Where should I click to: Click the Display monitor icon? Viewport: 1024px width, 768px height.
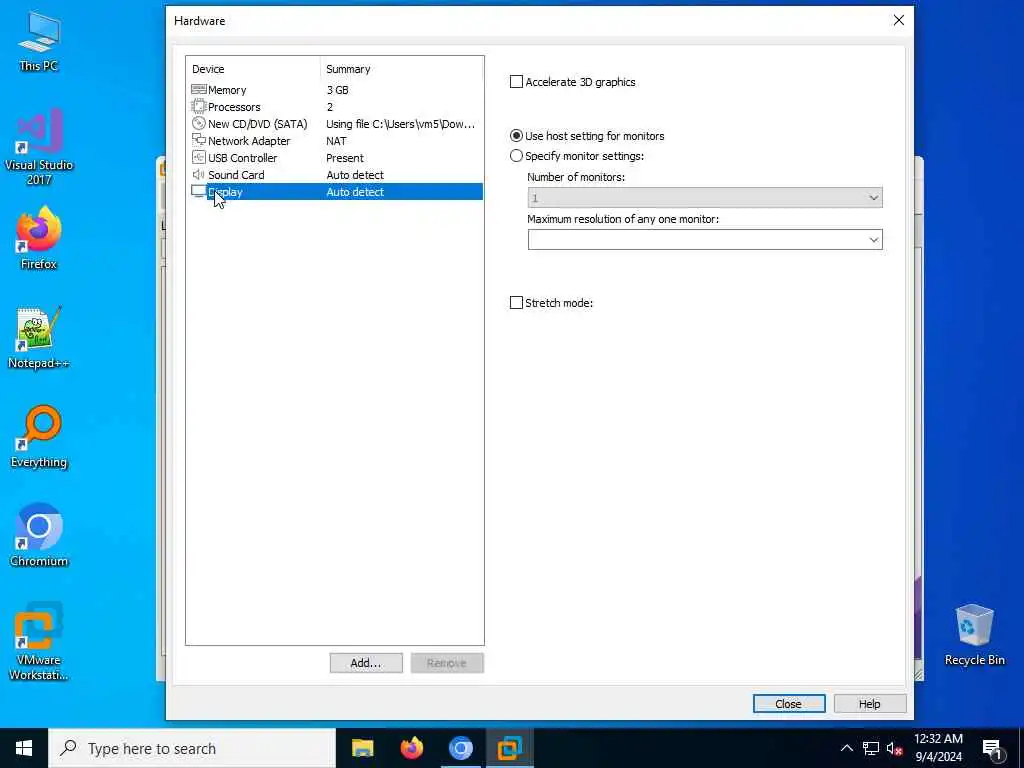coord(199,191)
